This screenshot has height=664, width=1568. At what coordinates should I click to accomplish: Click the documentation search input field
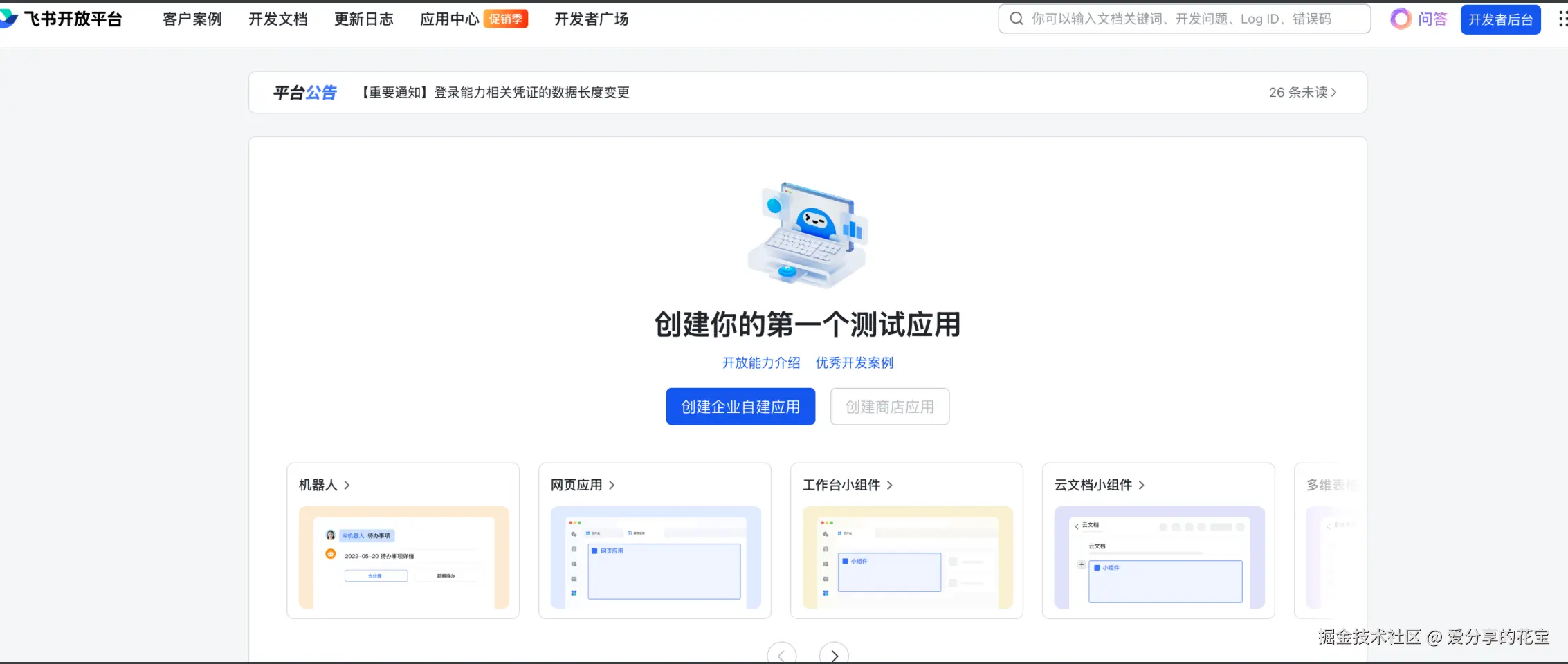tap(1185, 19)
